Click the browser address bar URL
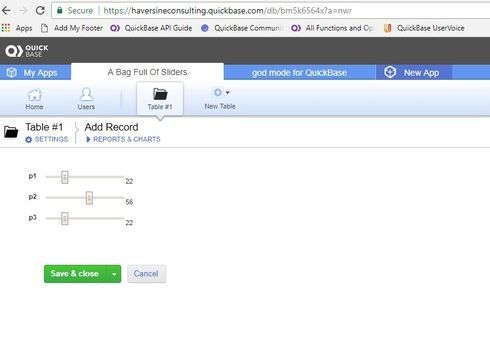The width and height of the screenshot is (490, 363). 227,11
